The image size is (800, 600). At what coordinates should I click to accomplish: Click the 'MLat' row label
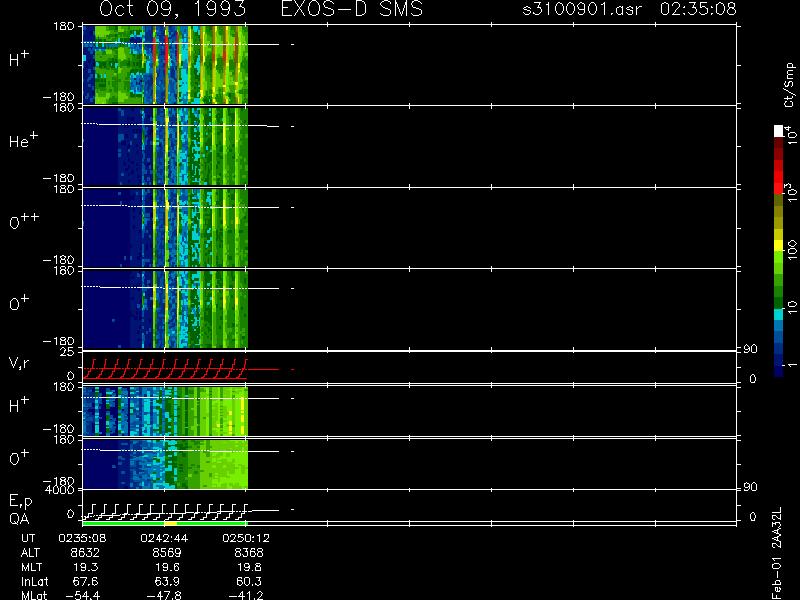(34, 595)
